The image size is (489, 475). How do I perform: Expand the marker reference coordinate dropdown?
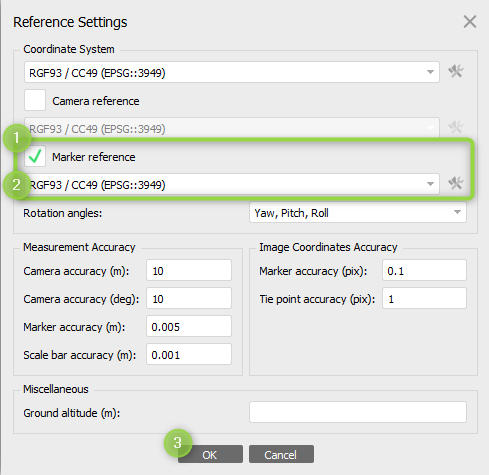(232, 184)
